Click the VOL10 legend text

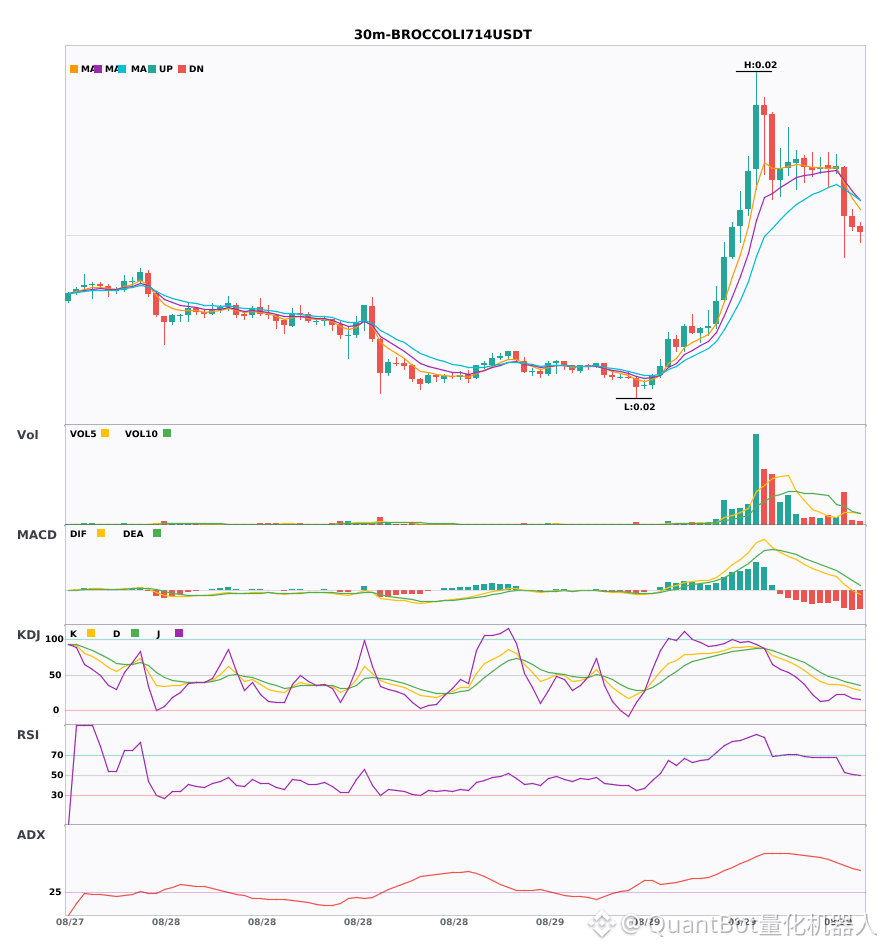141,434
